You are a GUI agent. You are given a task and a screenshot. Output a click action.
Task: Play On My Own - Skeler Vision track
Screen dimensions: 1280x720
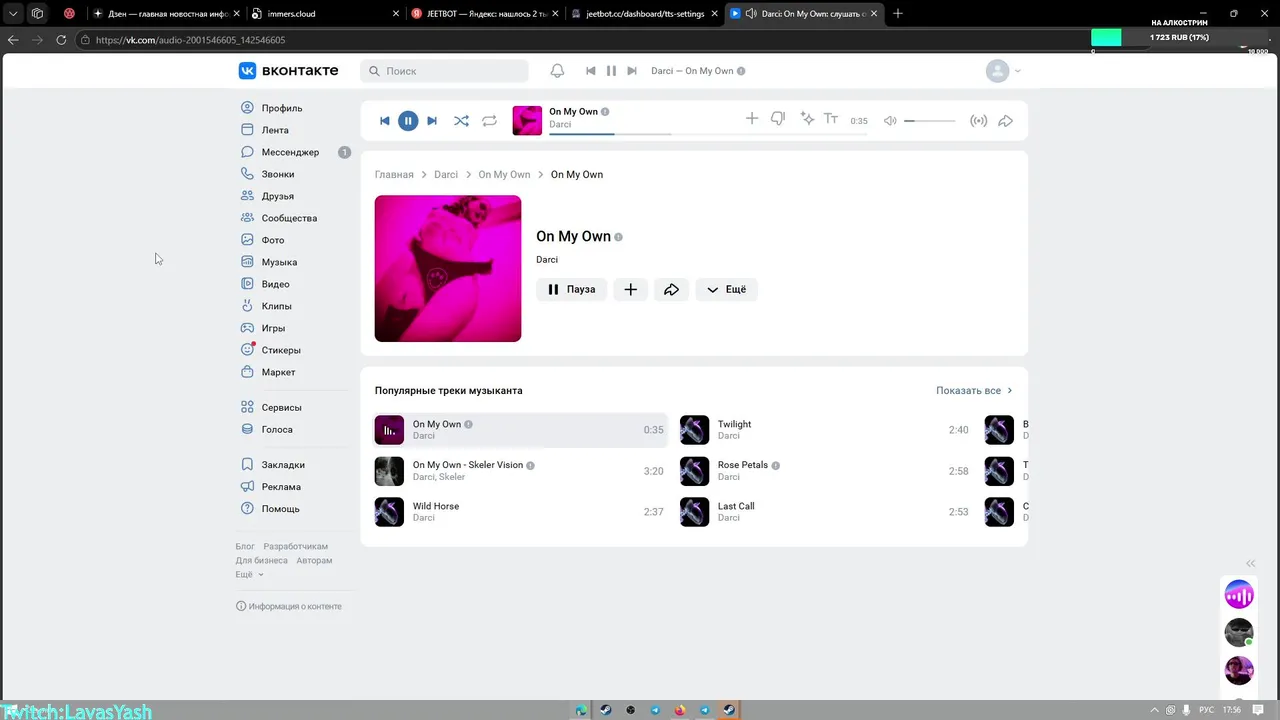(519, 471)
